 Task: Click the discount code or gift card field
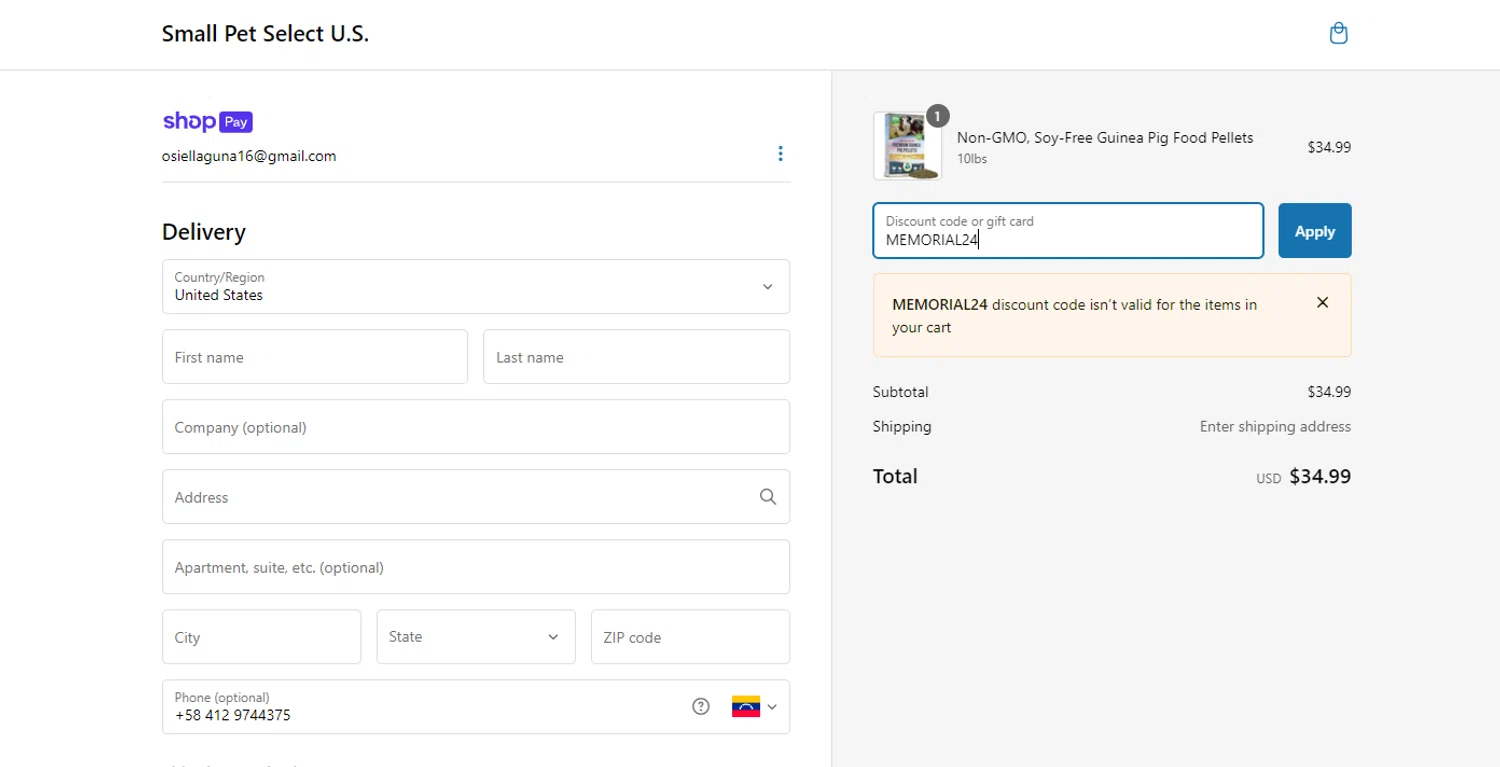pos(1067,231)
